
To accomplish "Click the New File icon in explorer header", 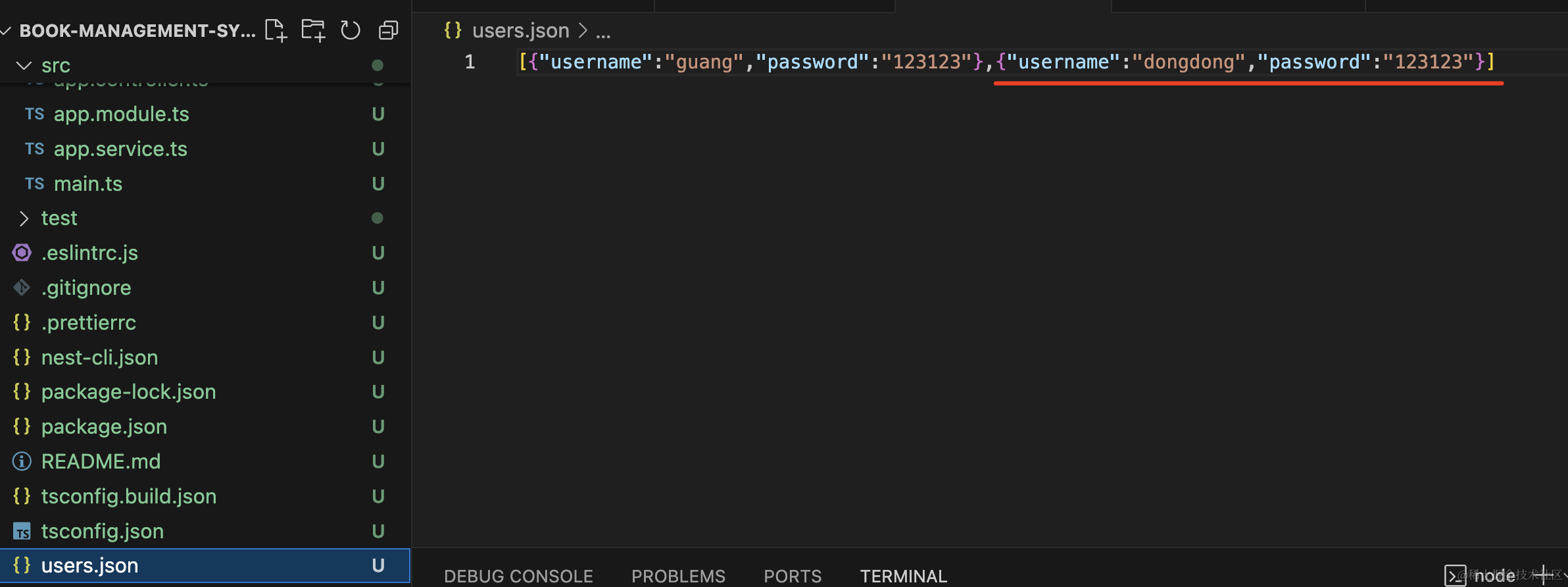I will click(x=276, y=30).
